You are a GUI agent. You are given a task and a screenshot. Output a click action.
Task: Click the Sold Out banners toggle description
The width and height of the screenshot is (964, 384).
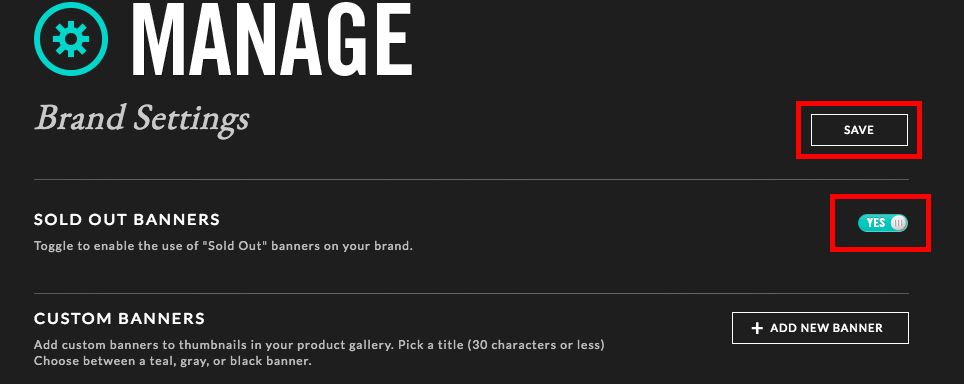point(223,246)
